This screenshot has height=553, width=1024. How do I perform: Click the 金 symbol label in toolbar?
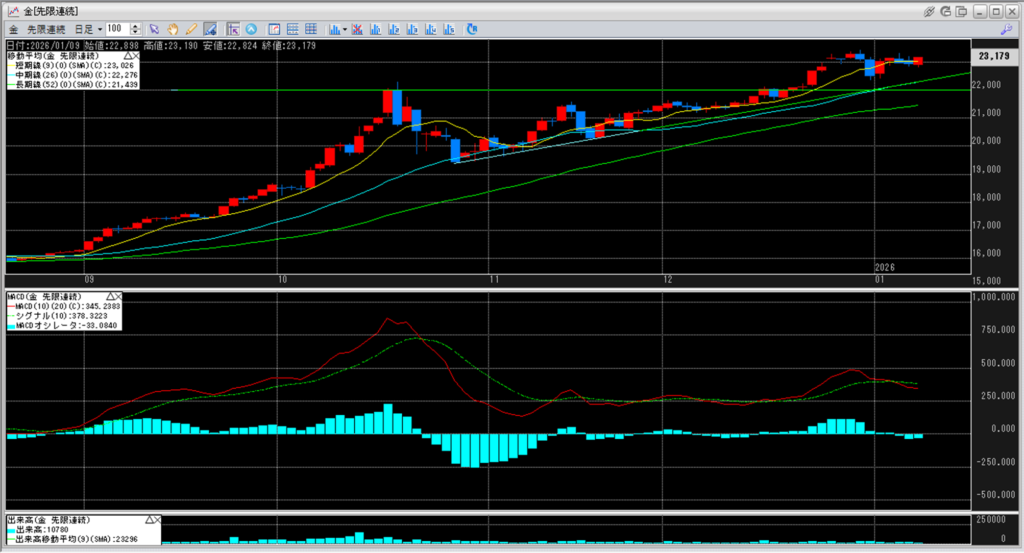coord(13,29)
